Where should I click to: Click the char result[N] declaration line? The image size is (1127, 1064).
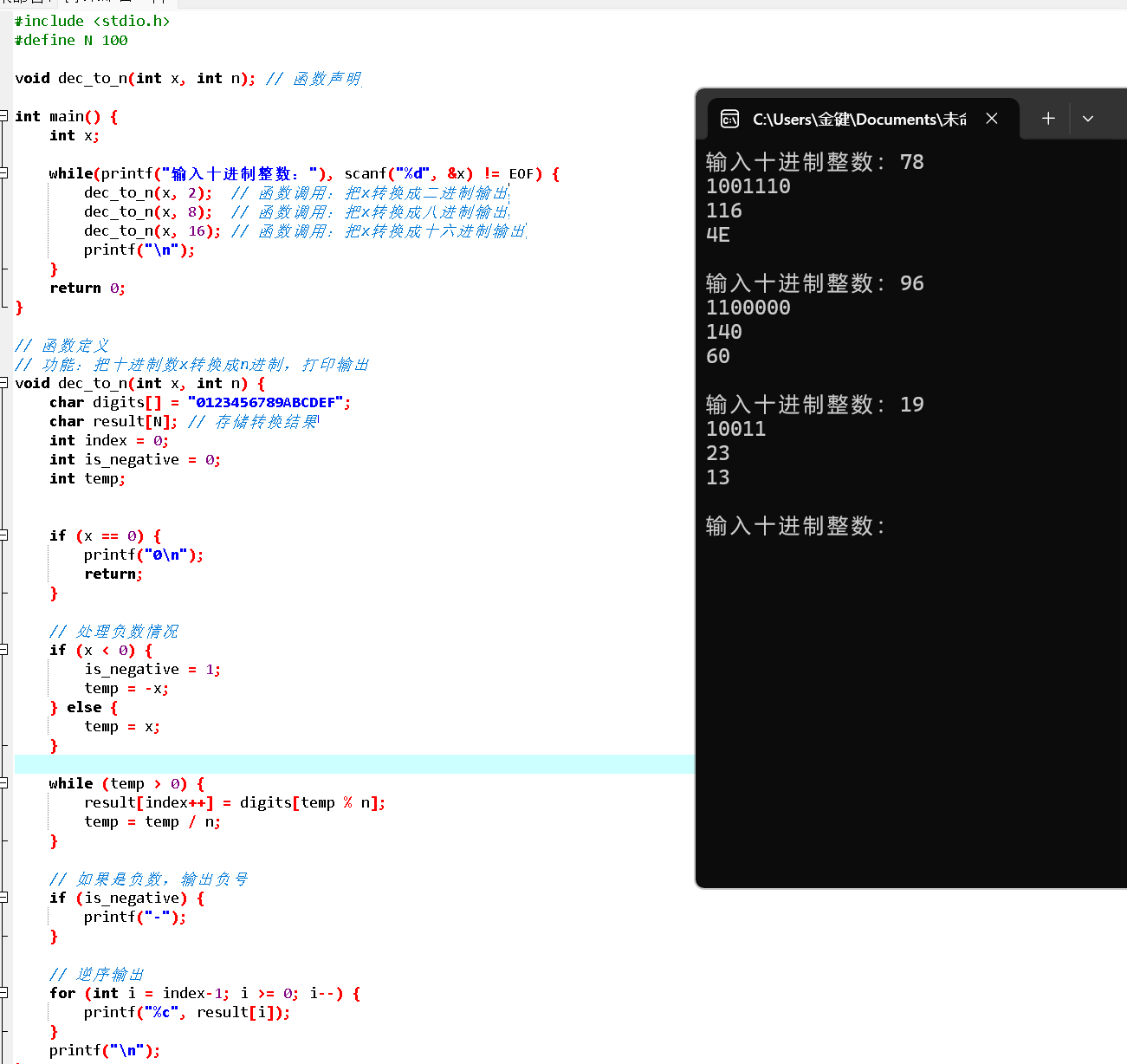click(184, 421)
